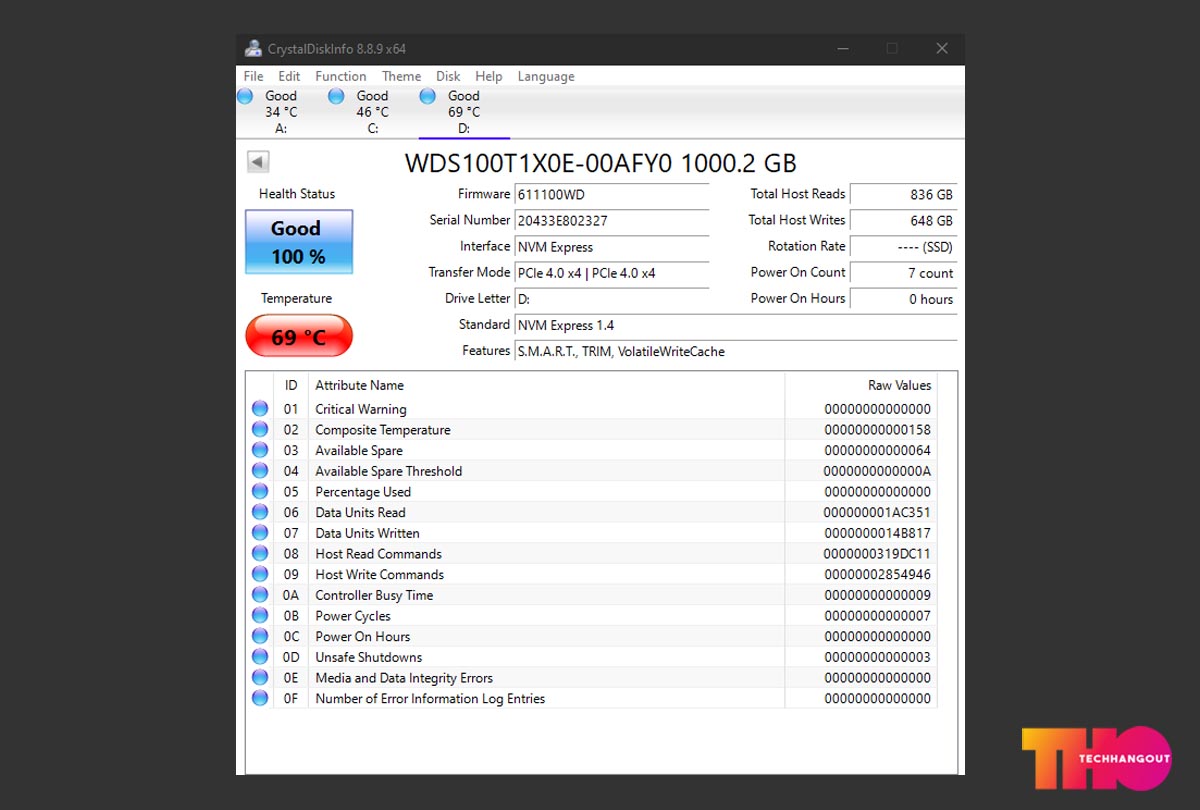Click the Standard field NVM Express 1.4

tap(735, 324)
